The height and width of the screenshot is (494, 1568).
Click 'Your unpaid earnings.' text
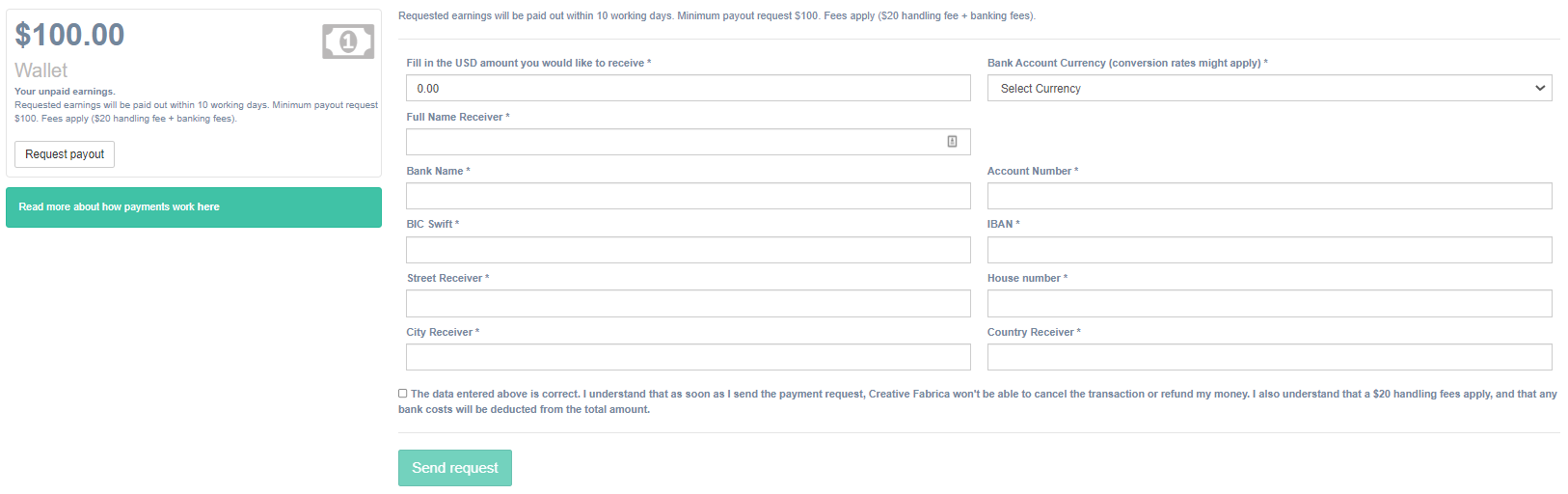coord(65,92)
